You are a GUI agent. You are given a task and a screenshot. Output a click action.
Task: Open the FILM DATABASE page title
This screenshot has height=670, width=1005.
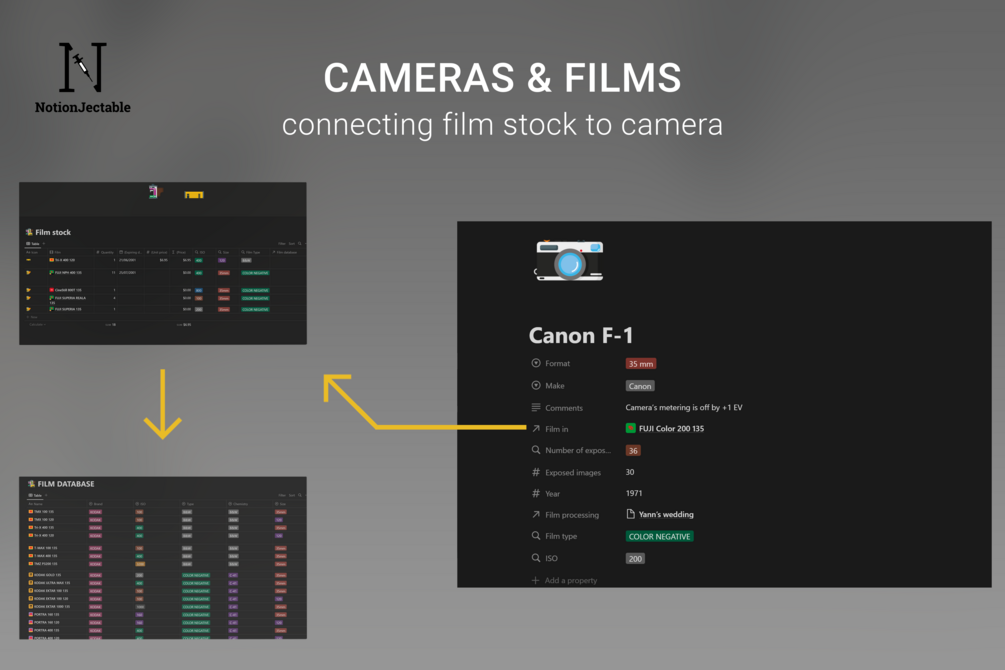tap(65, 483)
